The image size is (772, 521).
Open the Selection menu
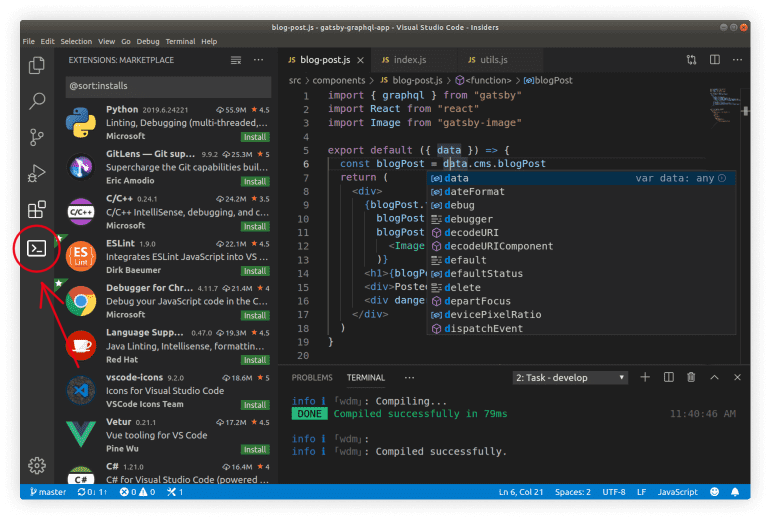pos(76,41)
